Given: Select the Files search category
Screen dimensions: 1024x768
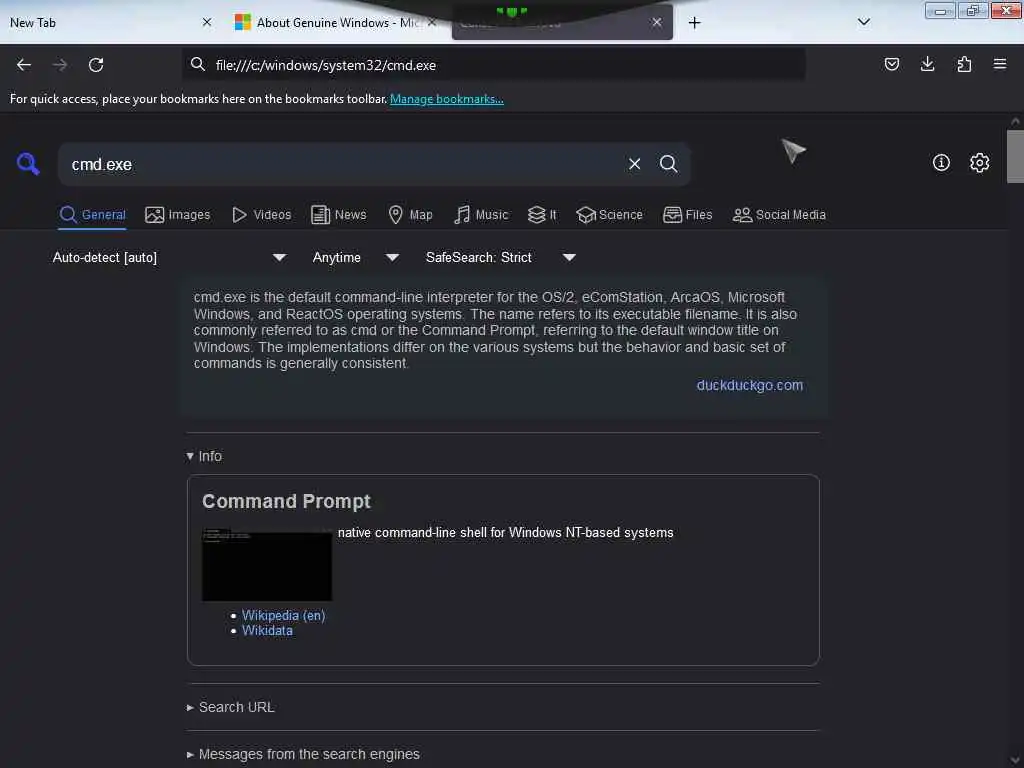Looking at the screenshot, I should pos(687,215).
